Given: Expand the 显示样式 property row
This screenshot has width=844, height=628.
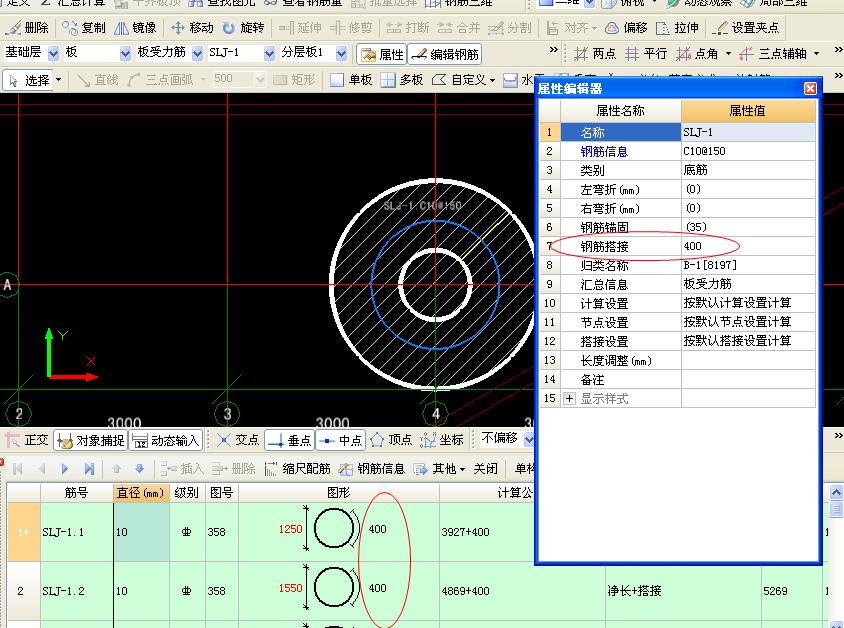Looking at the screenshot, I should (569, 399).
